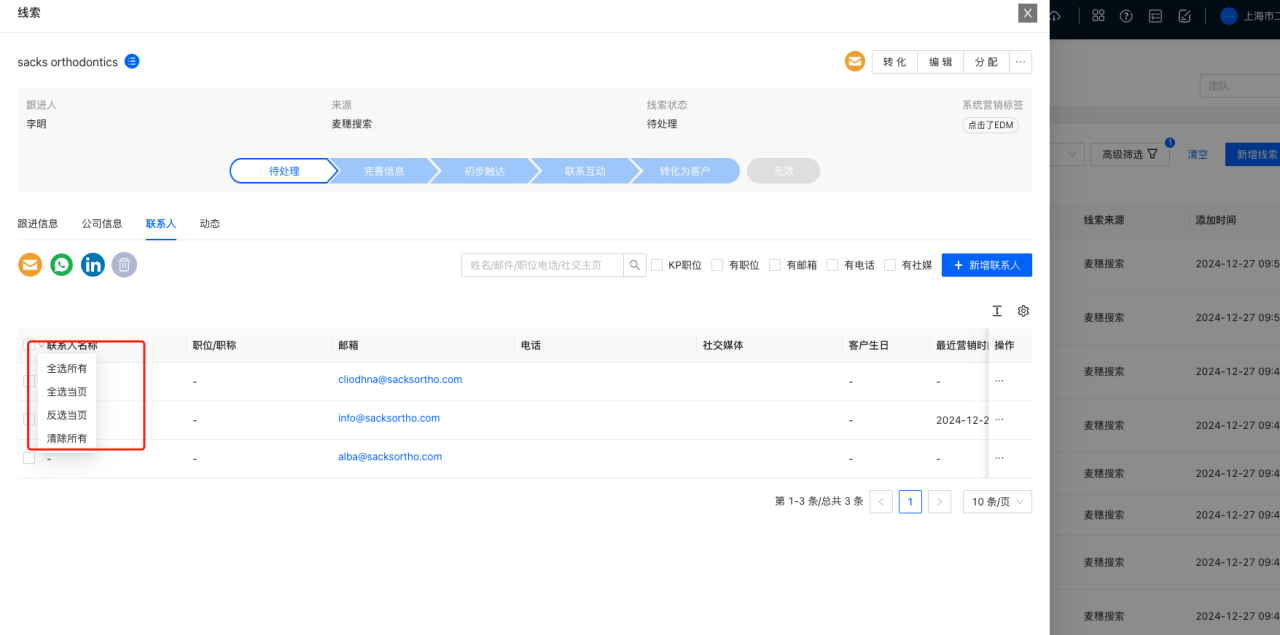Click the 新增联系人 button

click(x=987, y=265)
